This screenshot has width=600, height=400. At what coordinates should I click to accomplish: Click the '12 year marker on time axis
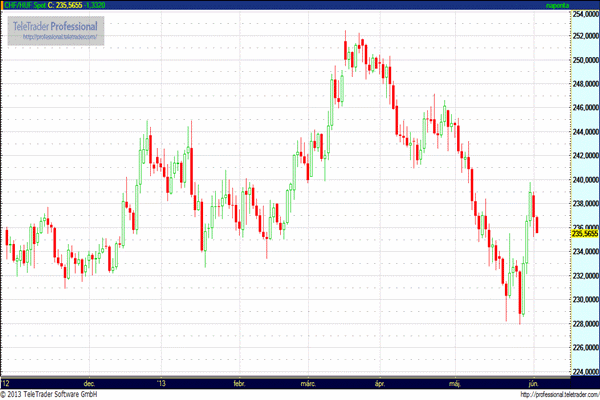(x=7, y=383)
